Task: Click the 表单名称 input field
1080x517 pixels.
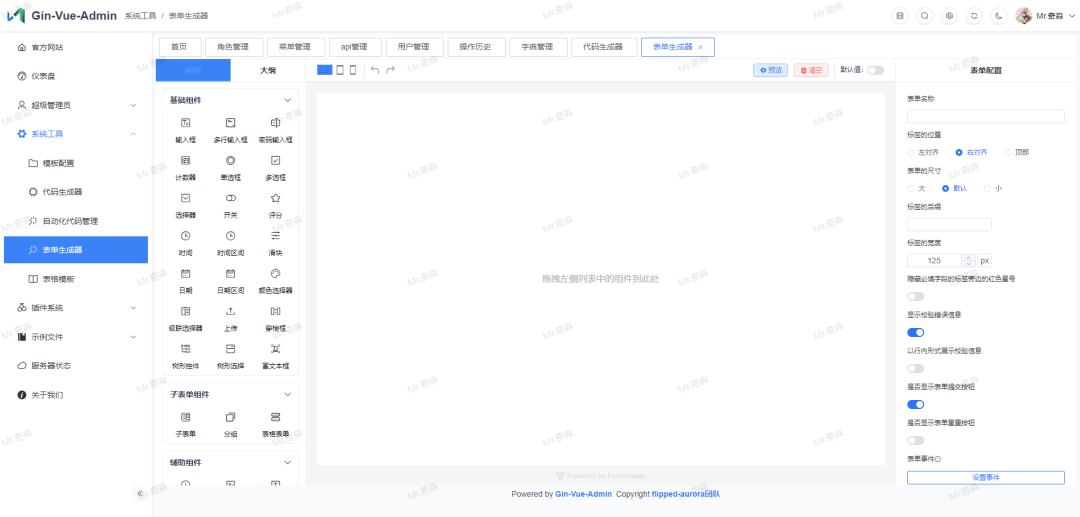Action: 985,116
